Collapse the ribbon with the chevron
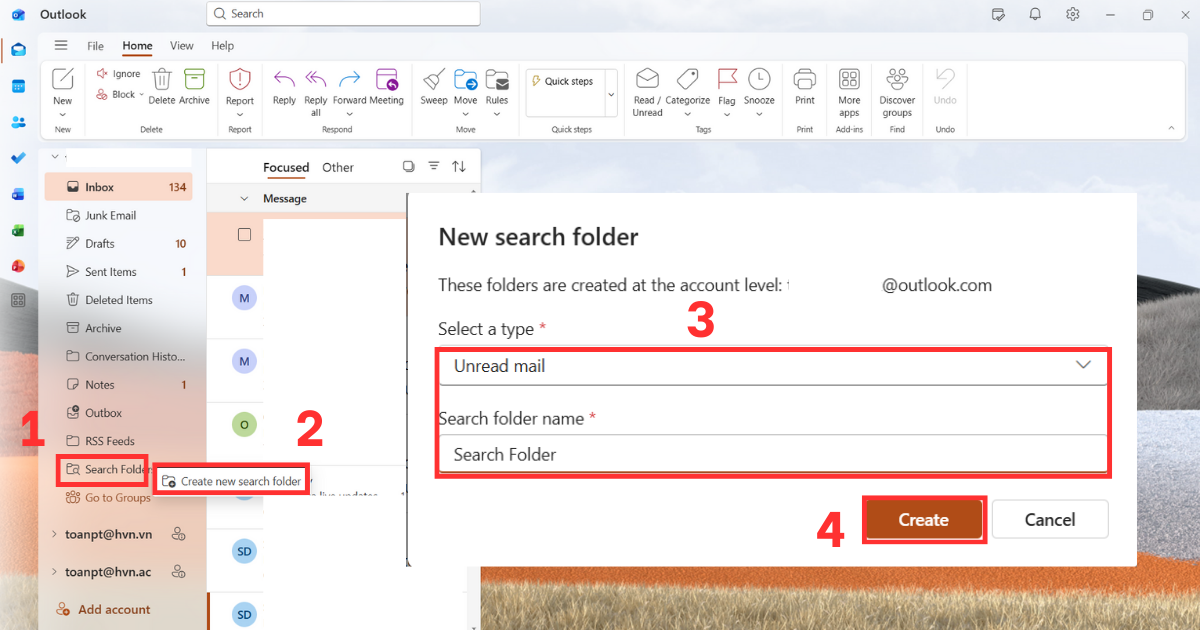Viewport: 1200px width, 630px height. (1170, 128)
